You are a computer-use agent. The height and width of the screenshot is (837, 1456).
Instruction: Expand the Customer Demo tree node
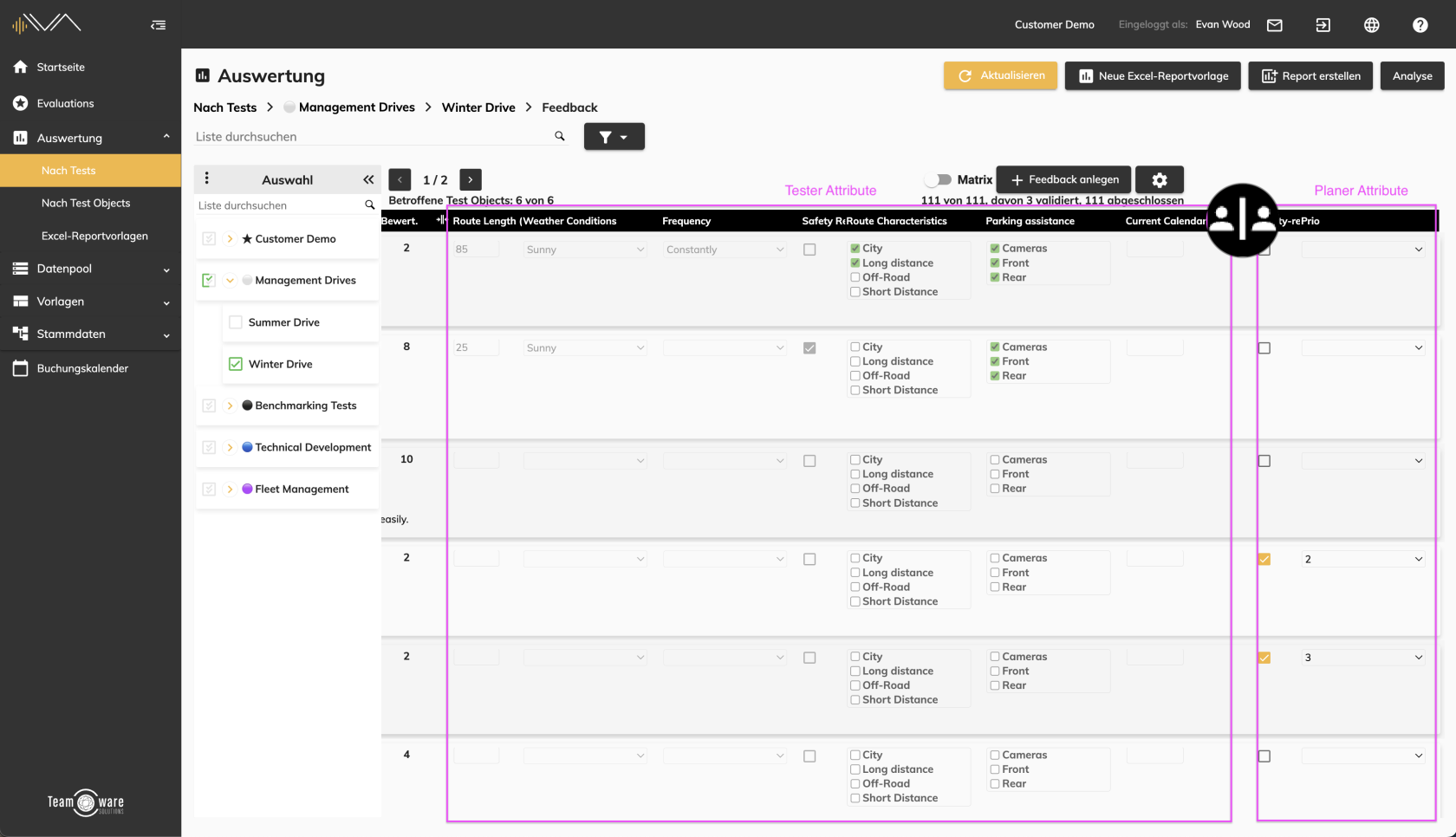230,239
